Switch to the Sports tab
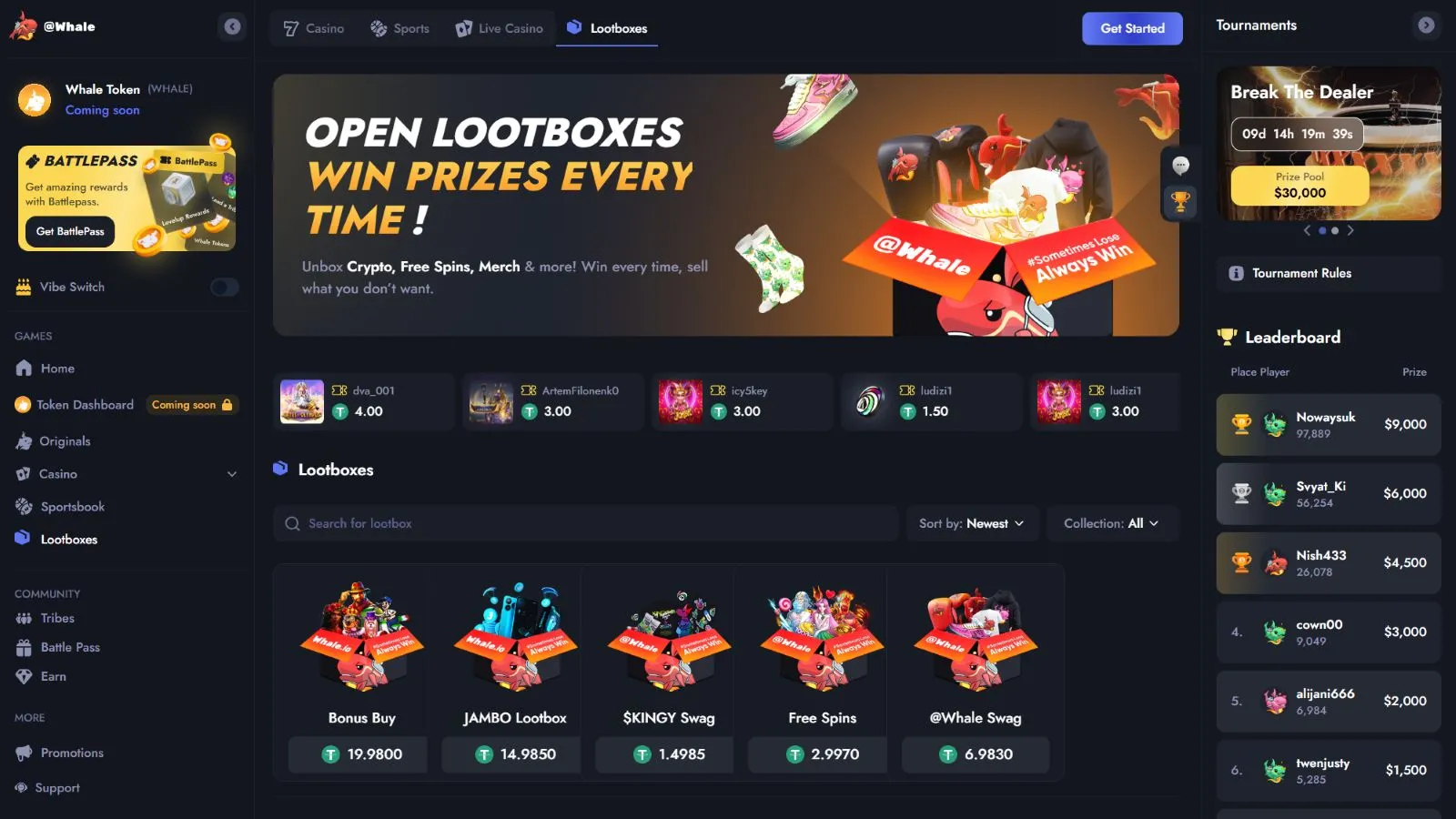Screen dimensions: 1456x819 399,28
